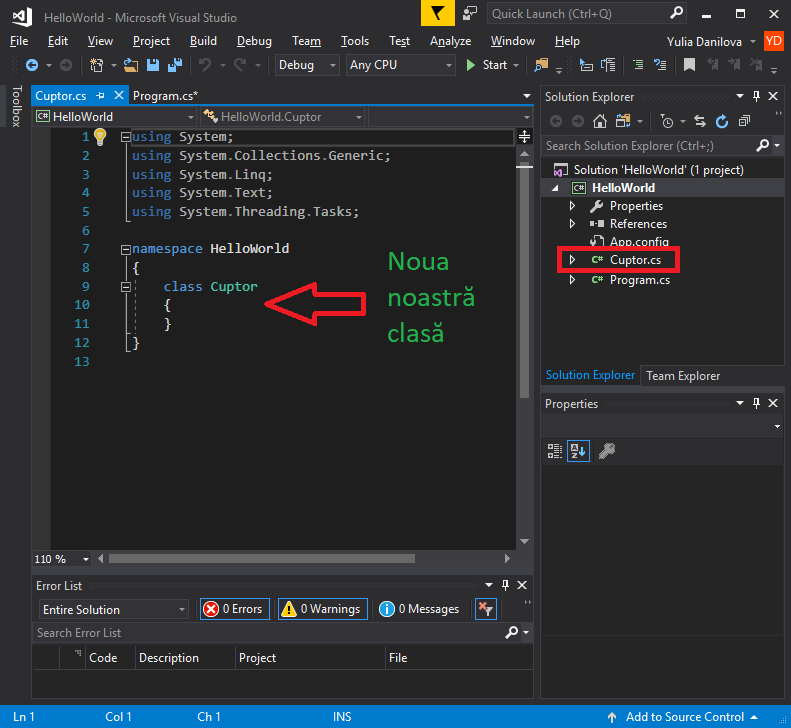
Task: Click Add to Source Control
Action: [x=685, y=717]
